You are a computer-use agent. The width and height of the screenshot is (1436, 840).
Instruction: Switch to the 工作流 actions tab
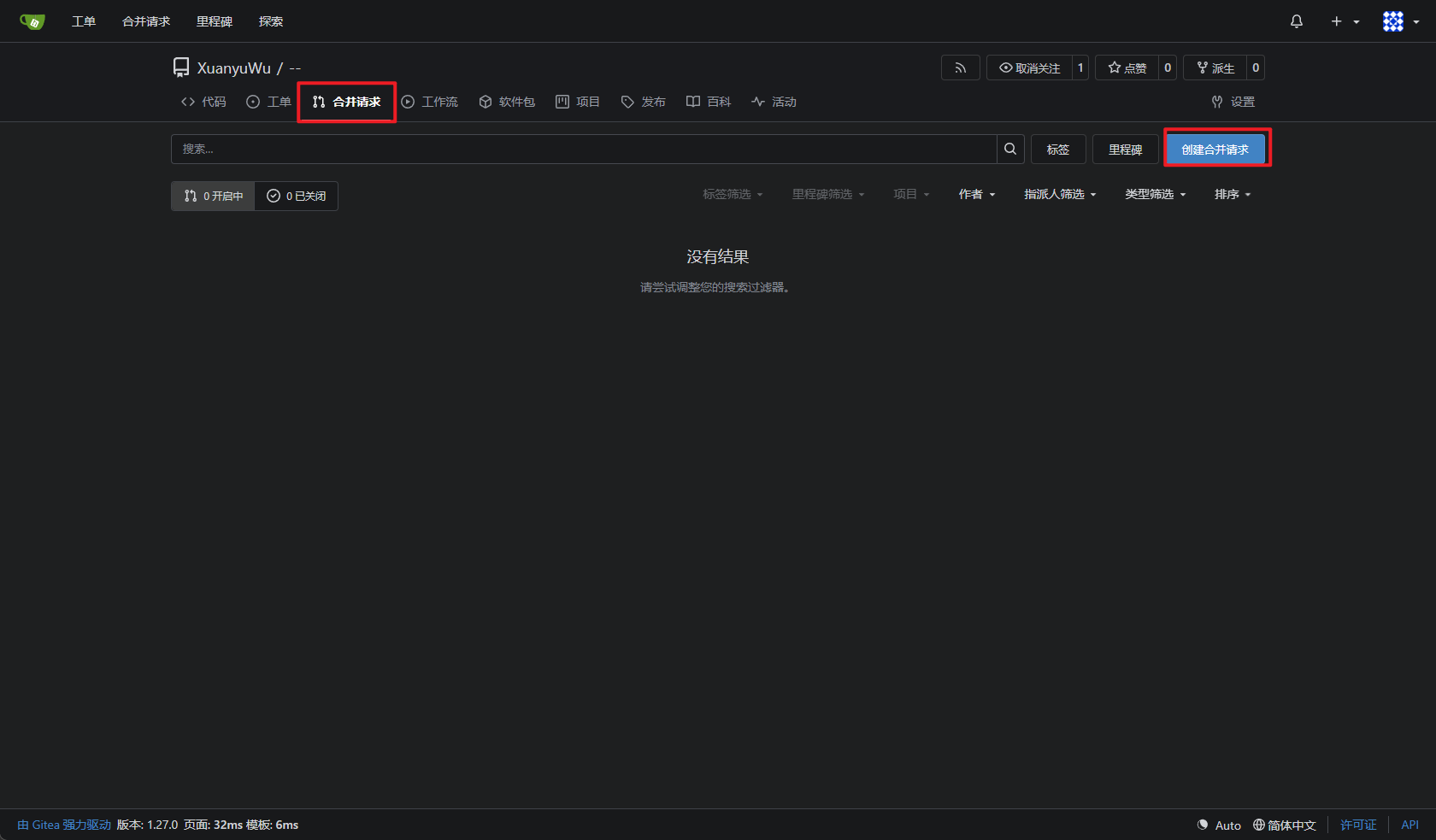point(429,102)
